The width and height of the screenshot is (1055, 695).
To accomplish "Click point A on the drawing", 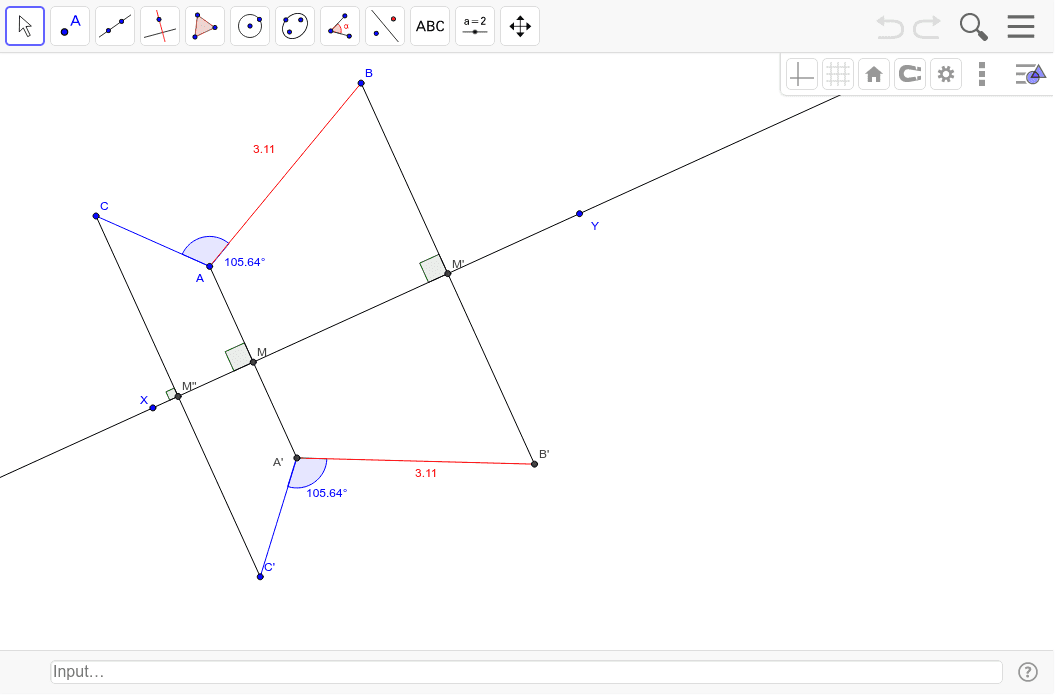I will pyautogui.click(x=210, y=266).
